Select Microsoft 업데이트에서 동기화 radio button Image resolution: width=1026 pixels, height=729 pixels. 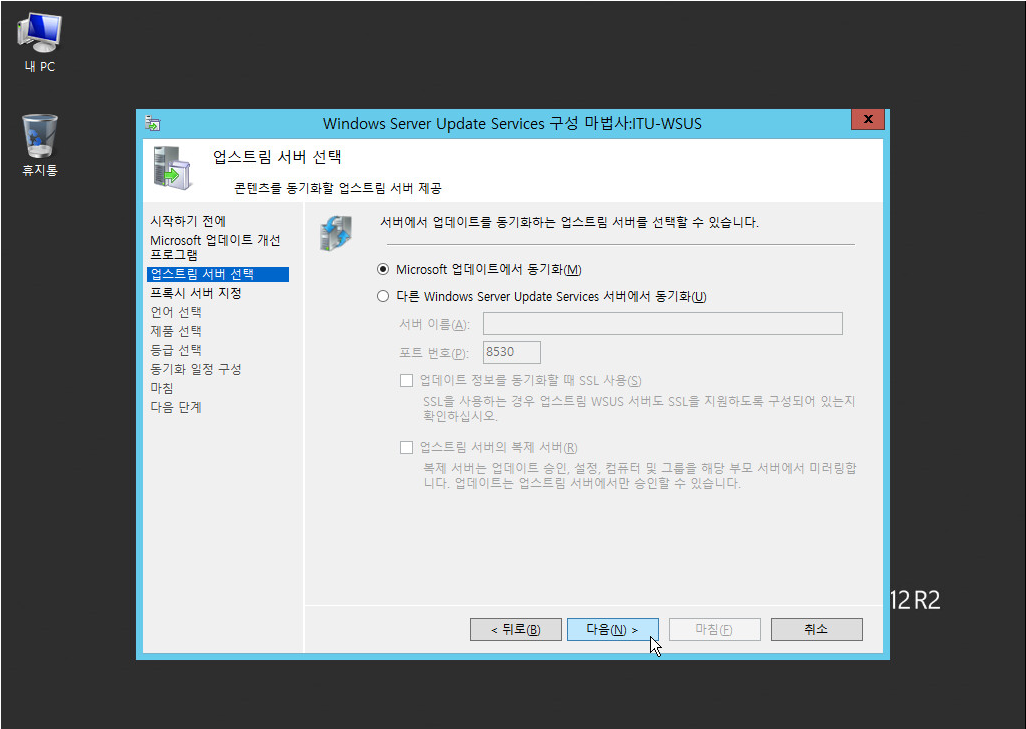383,270
